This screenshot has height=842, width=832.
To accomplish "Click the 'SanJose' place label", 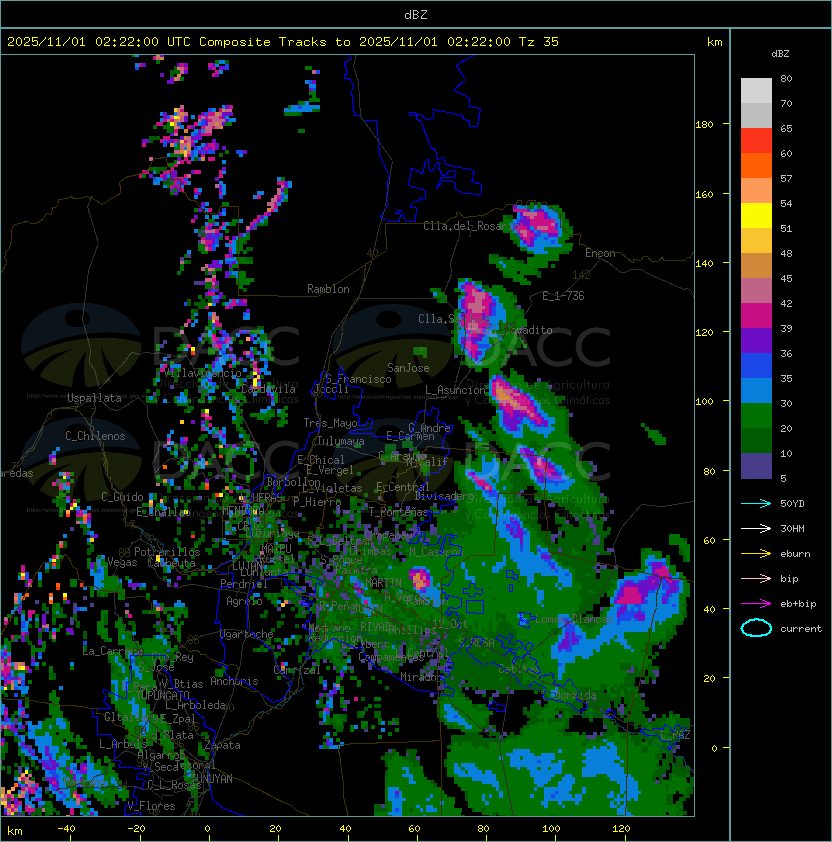I will click(408, 368).
